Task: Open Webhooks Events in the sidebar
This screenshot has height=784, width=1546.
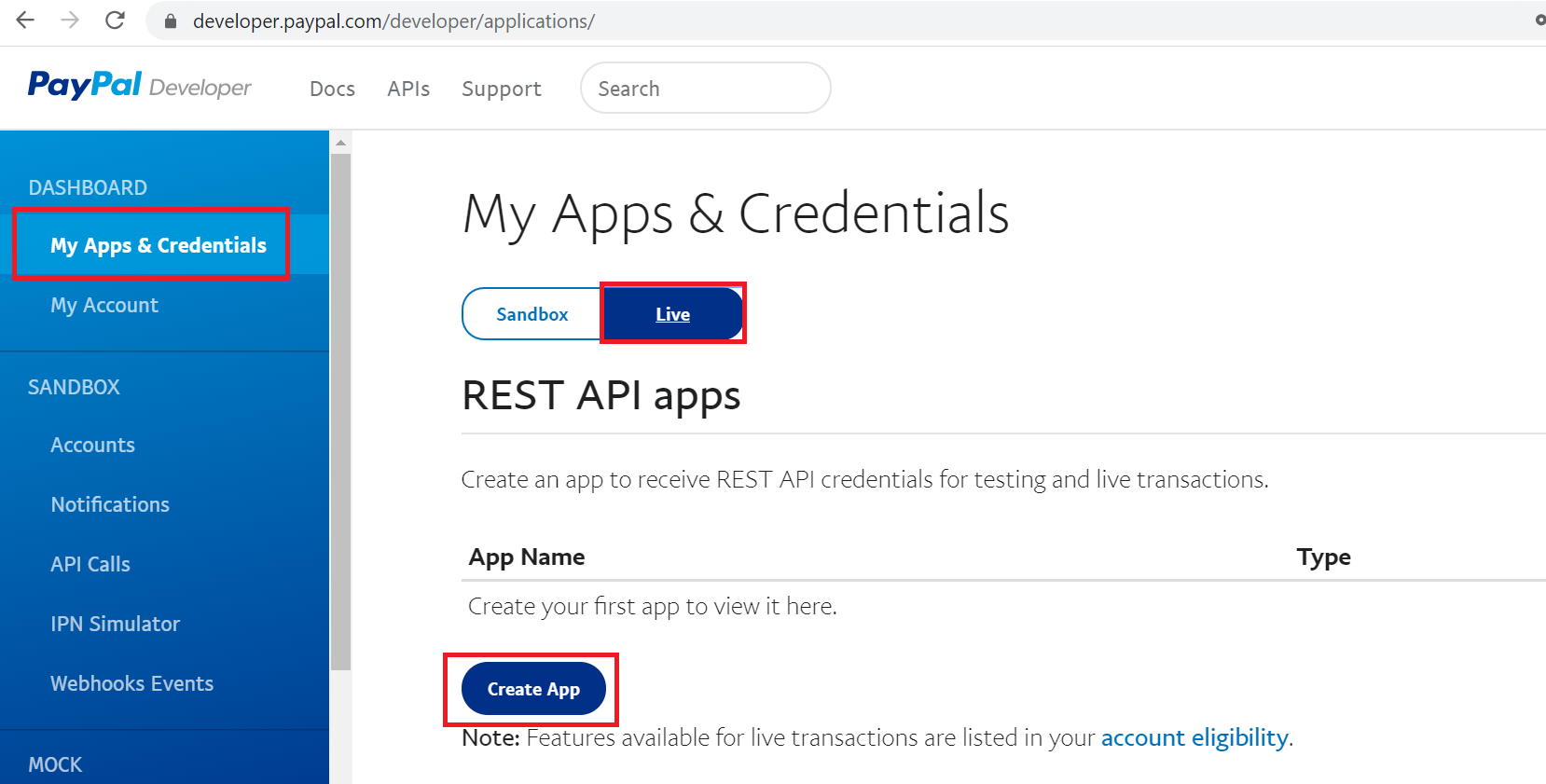Action: (x=131, y=683)
